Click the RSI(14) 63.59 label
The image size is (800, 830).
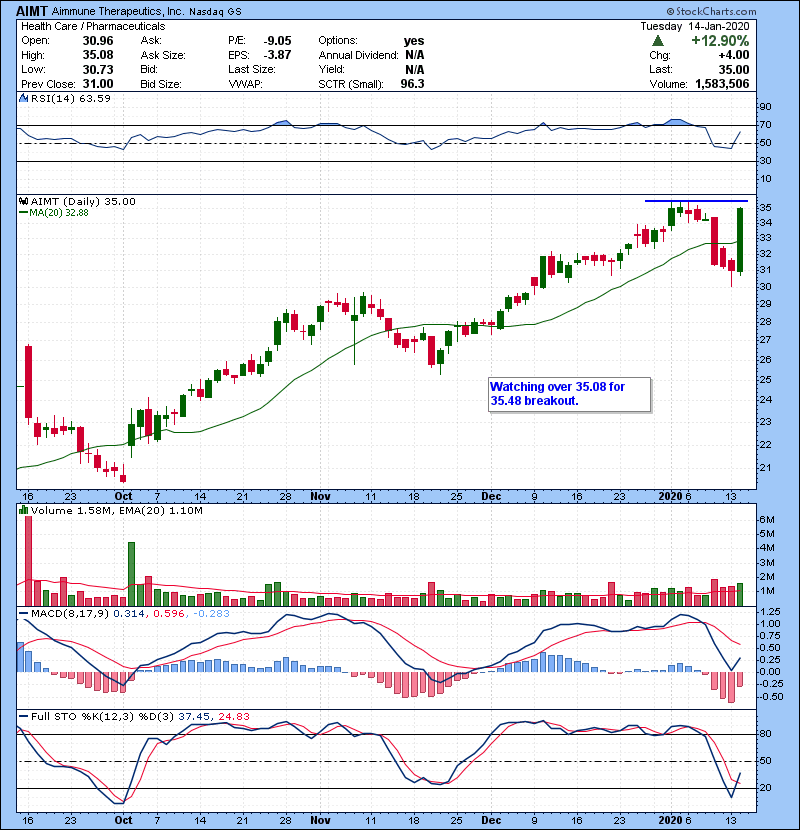(71, 98)
